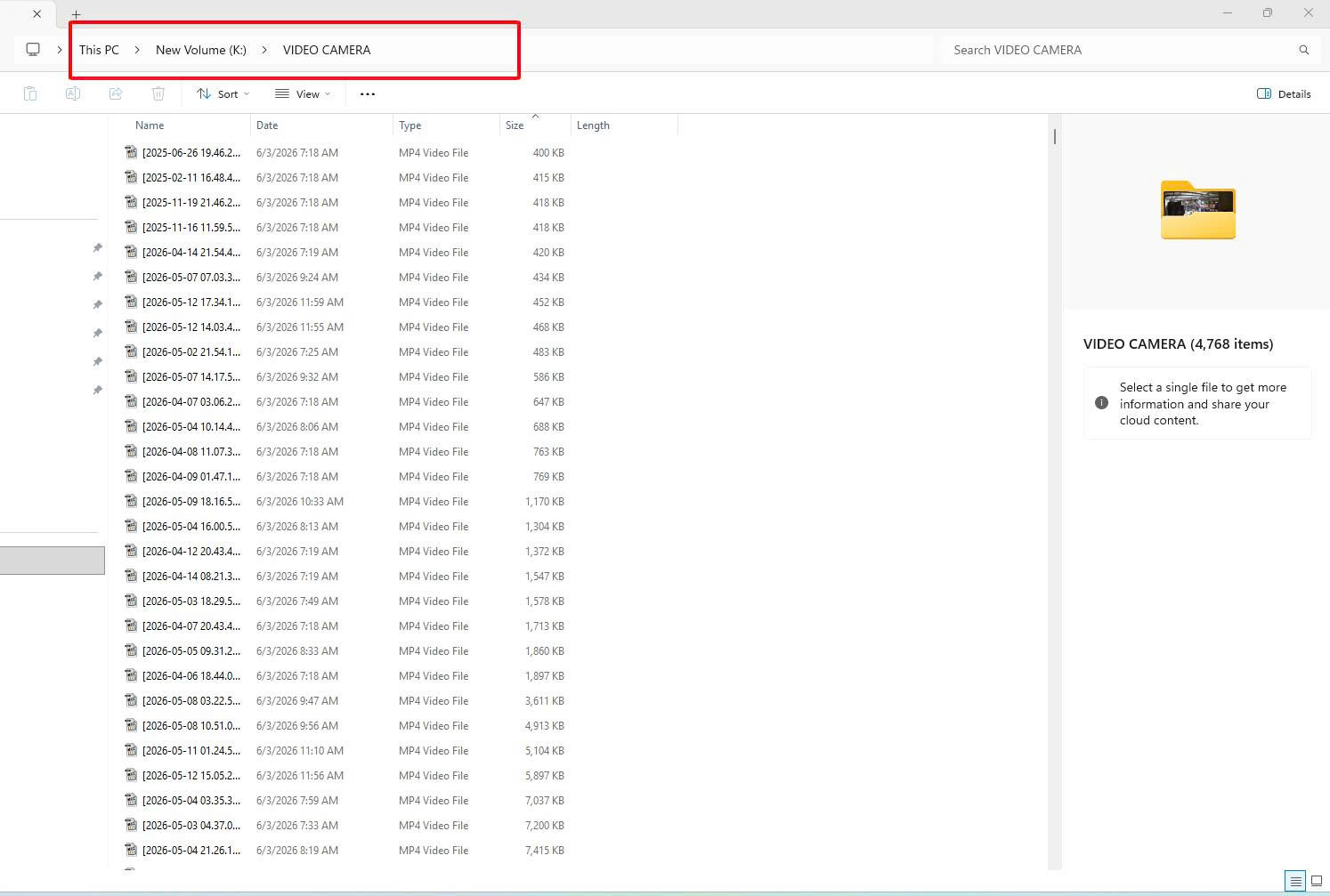The image size is (1330, 896).
Task: Click the search magnifier icon
Action: coord(1304,50)
